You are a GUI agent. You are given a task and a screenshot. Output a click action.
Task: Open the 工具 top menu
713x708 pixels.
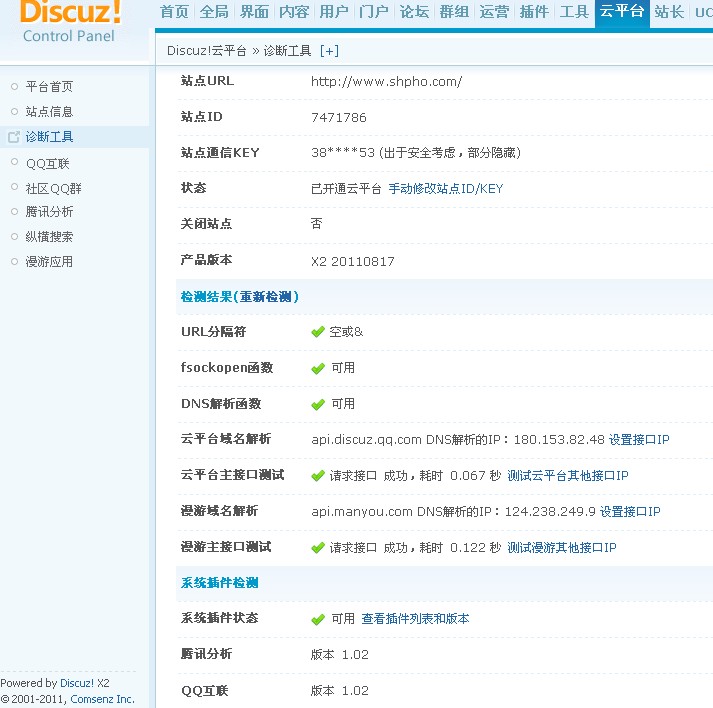(x=574, y=11)
